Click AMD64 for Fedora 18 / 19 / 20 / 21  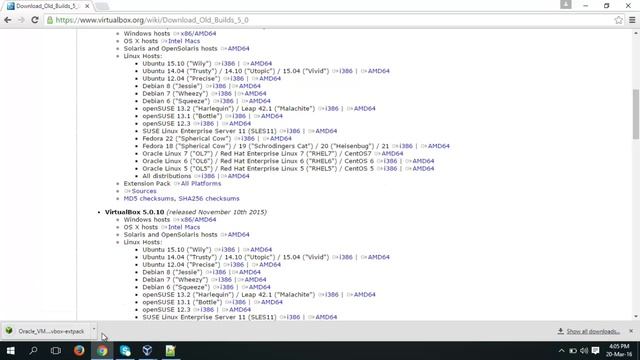pyautogui.click(x=438, y=146)
